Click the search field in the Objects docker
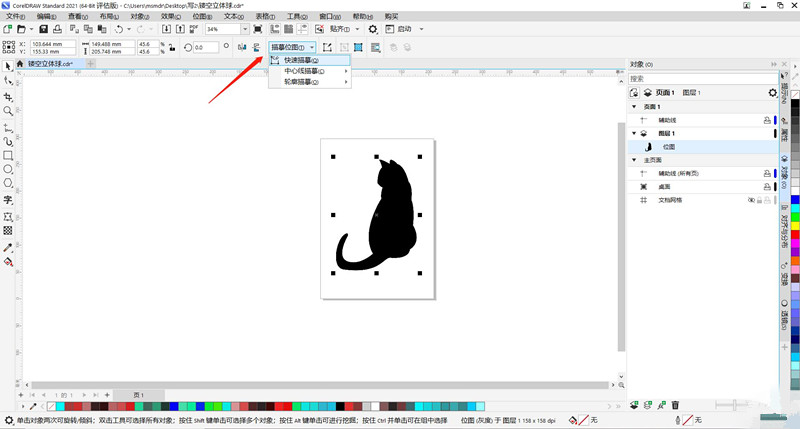Viewport: 800px width, 429px height. [700, 79]
